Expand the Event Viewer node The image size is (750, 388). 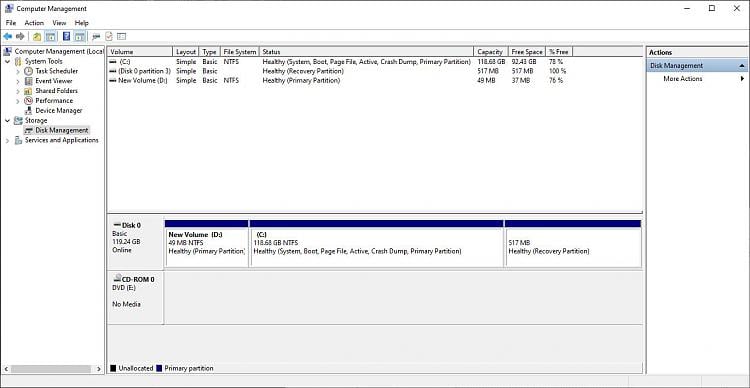pyautogui.click(x=18, y=81)
